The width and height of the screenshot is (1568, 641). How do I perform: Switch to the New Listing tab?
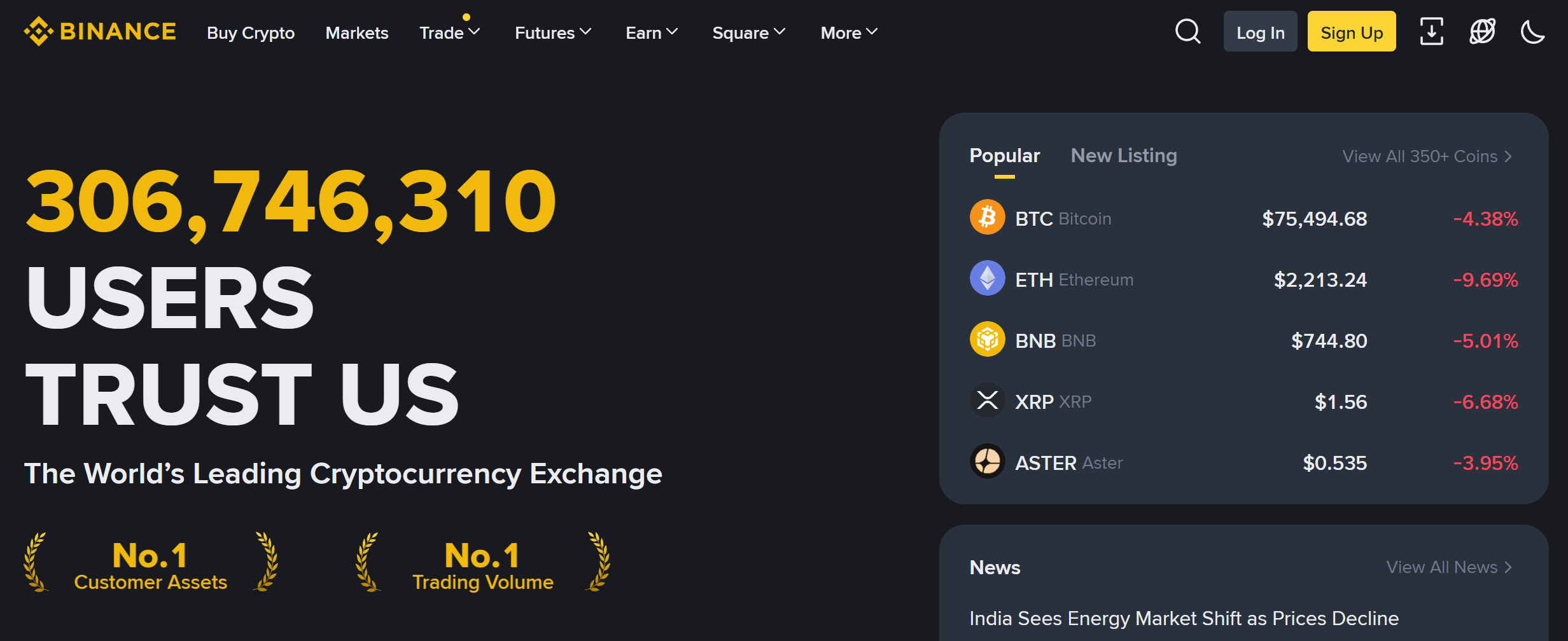[1123, 155]
